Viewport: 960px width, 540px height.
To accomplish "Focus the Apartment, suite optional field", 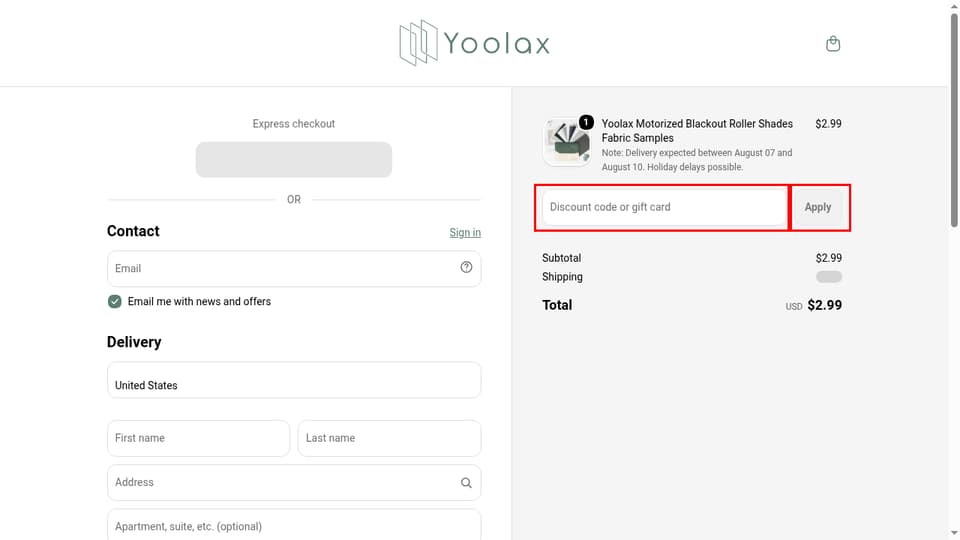I will 294,525.
